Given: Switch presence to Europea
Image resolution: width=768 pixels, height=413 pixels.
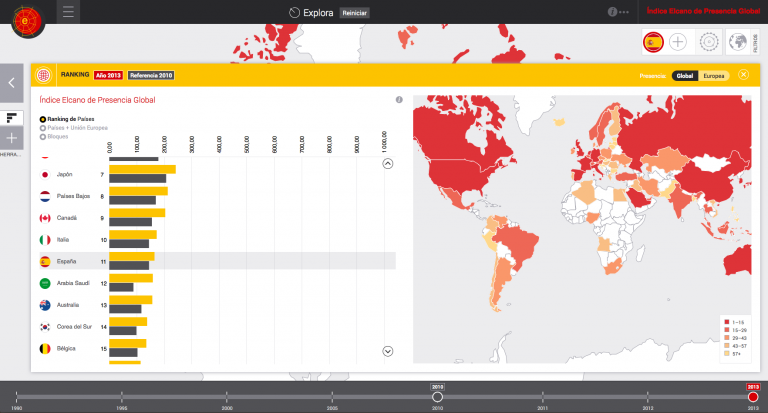Looking at the screenshot, I should tap(714, 75).
